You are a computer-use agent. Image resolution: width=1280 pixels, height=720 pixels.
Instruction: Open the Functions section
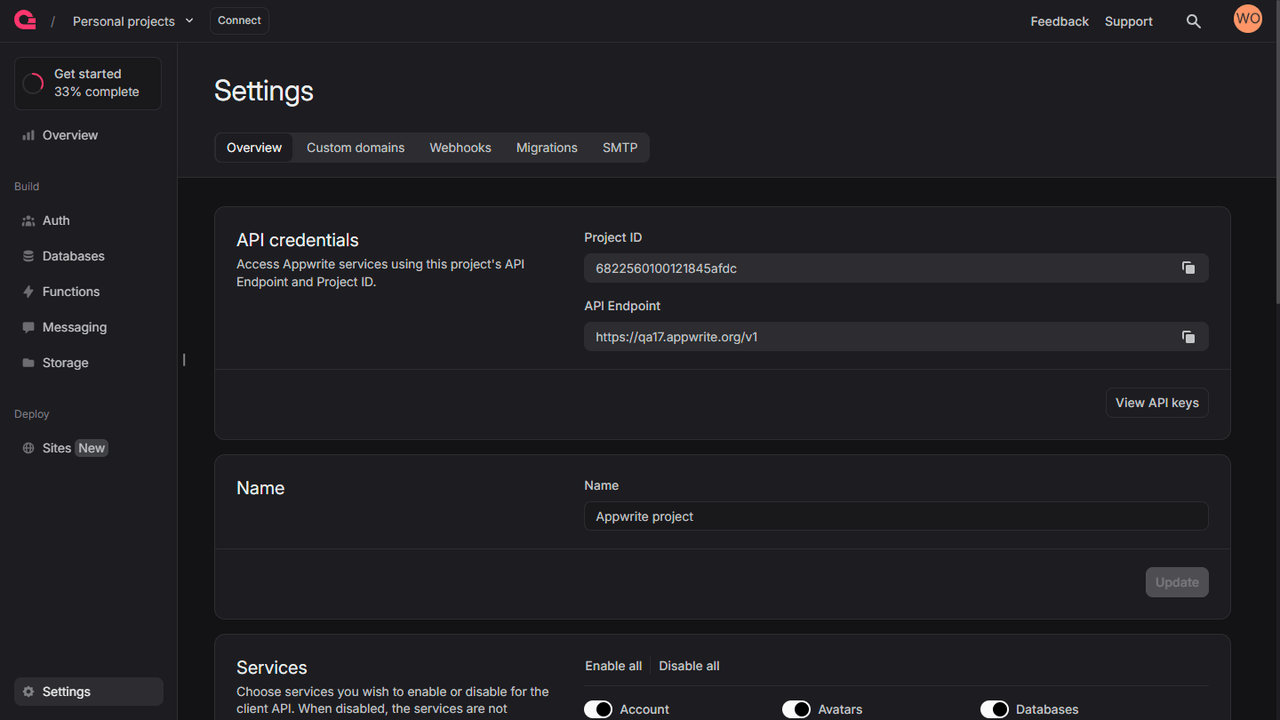pos(70,291)
